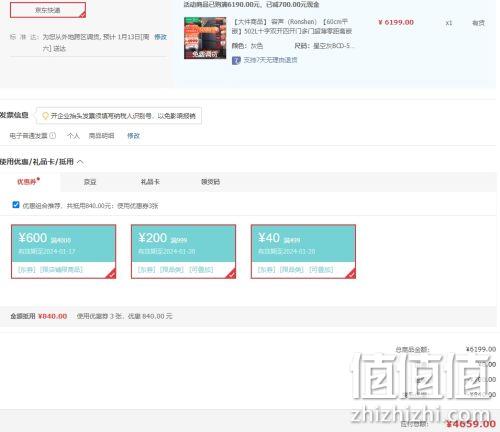The width and height of the screenshot is (500, 432).
Task: Collapse the 使用优惠/礼品卡/抵用 section
Action: 80,162
